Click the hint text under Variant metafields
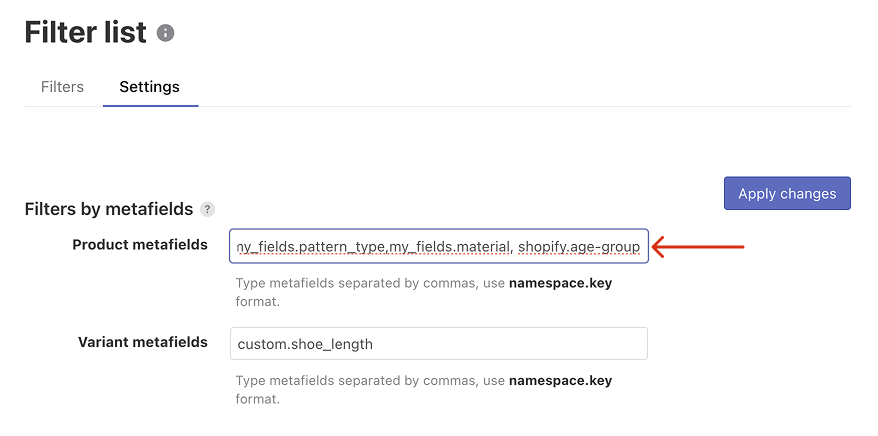This screenshot has width=878, height=436. click(x=424, y=390)
